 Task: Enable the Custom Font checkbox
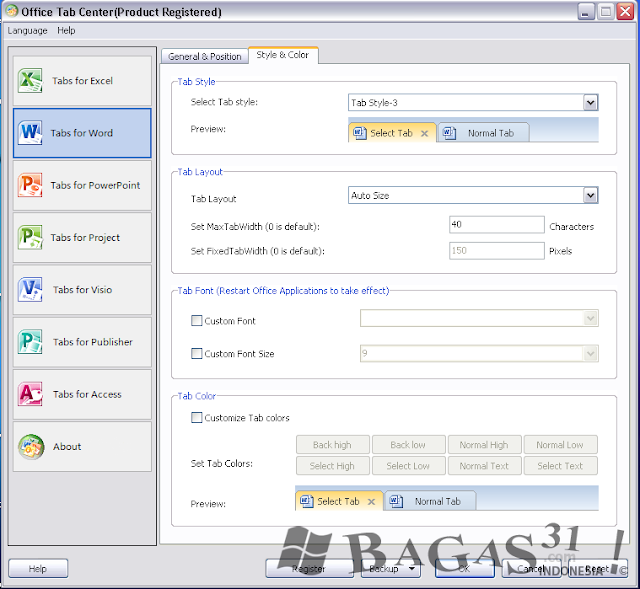point(196,320)
